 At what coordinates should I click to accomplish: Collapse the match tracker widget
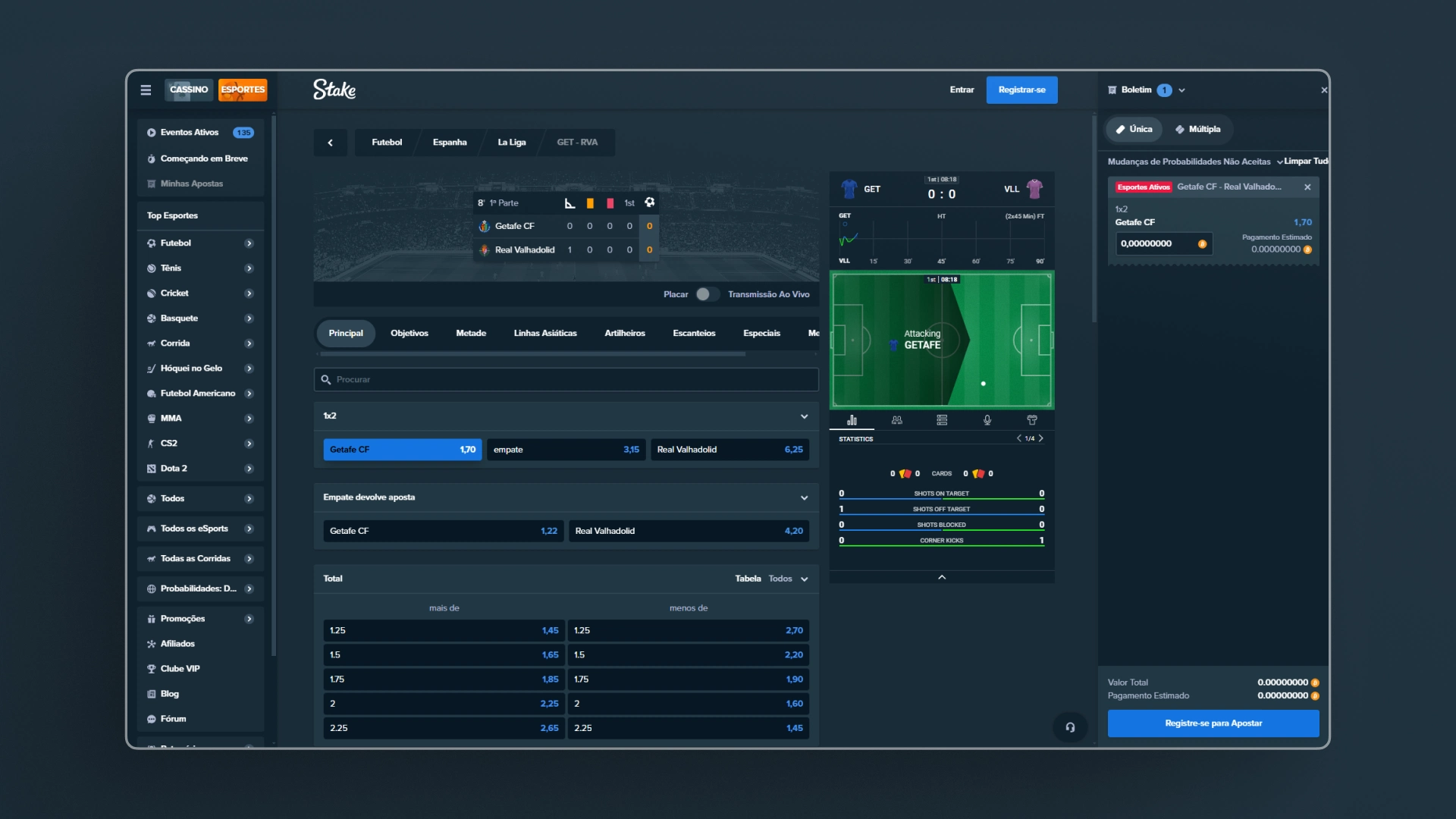tap(942, 577)
